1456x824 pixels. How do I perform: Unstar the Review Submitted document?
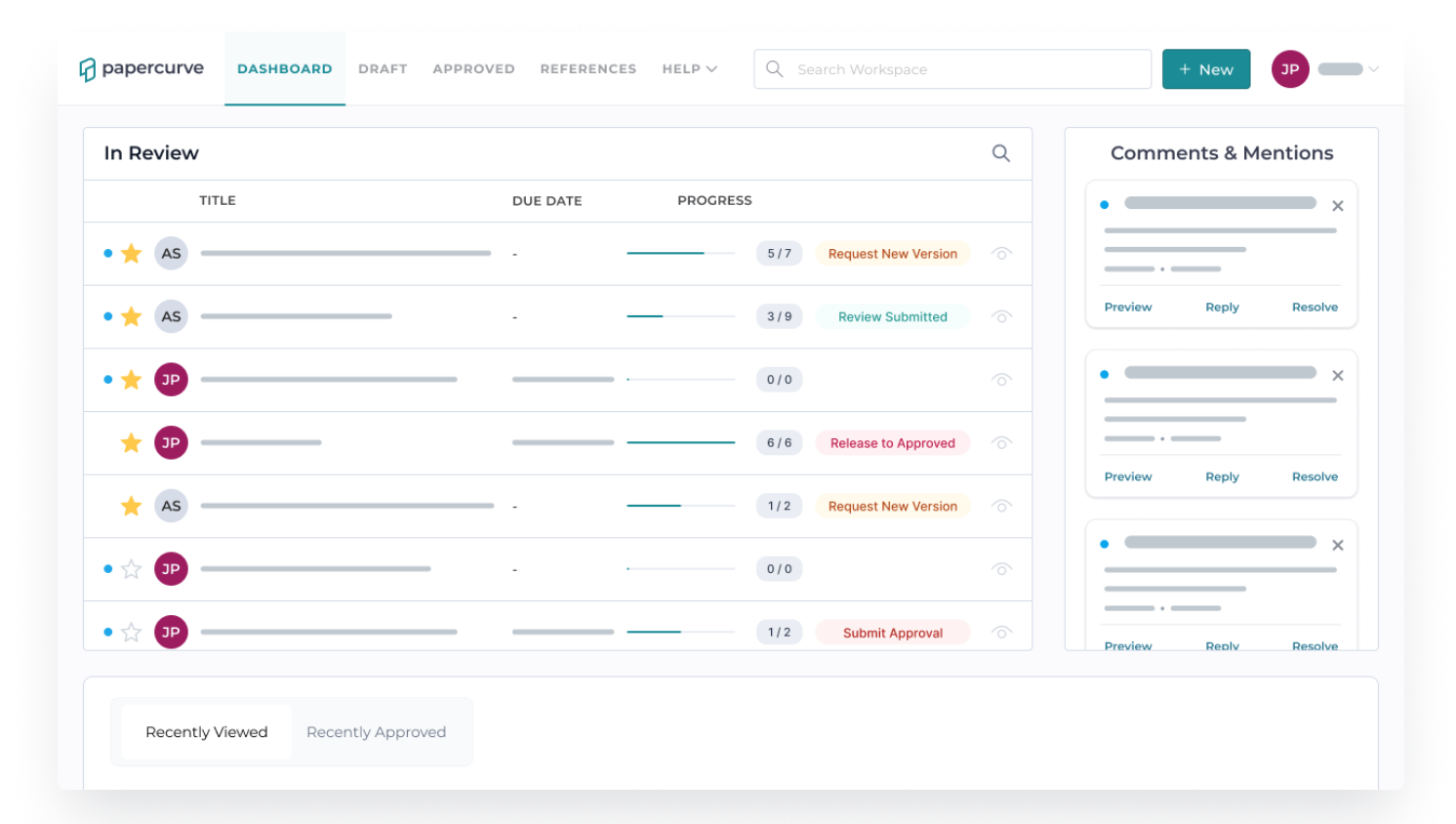[x=131, y=316]
